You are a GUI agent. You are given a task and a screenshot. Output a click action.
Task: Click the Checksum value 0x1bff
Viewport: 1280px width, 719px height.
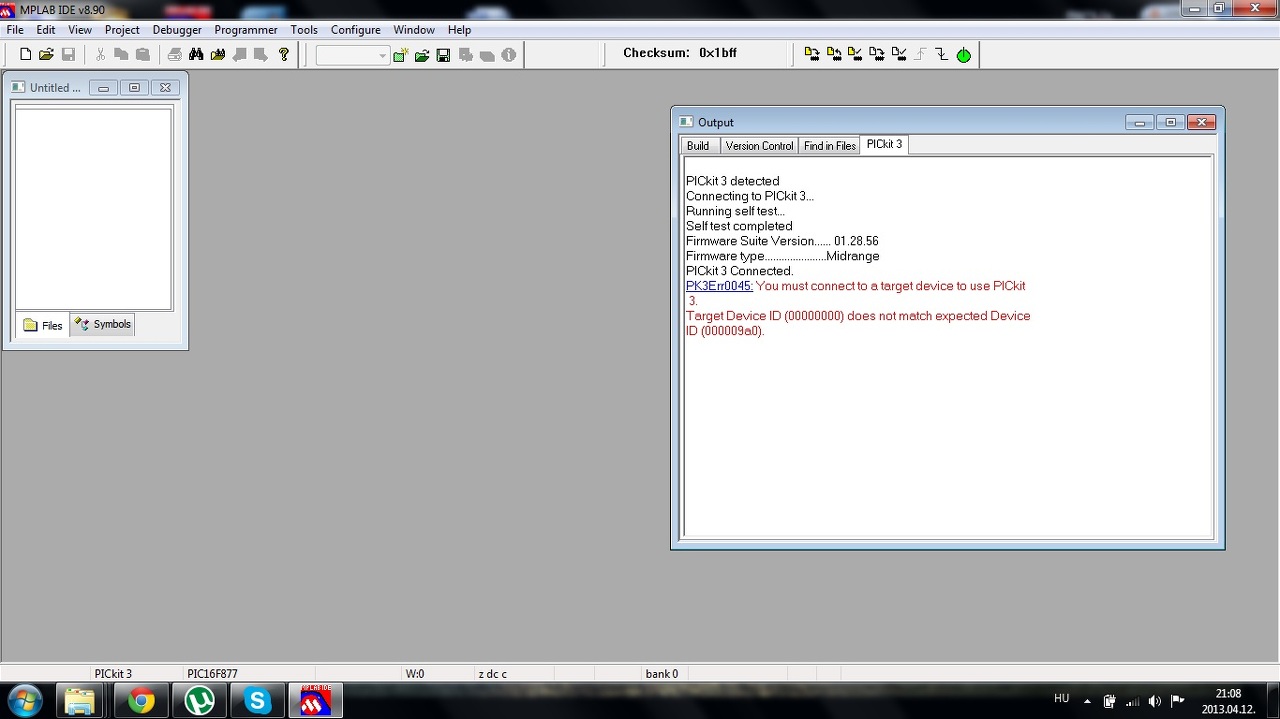click(x=718, y=53)
